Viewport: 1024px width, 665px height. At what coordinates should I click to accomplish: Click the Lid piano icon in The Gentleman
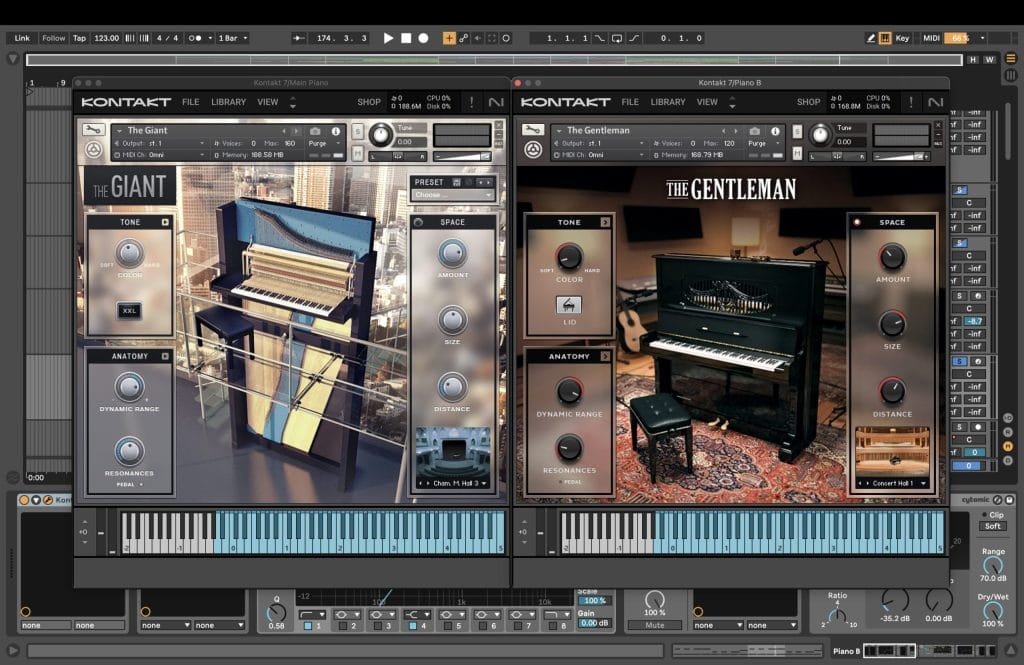(x=569, y=305)
